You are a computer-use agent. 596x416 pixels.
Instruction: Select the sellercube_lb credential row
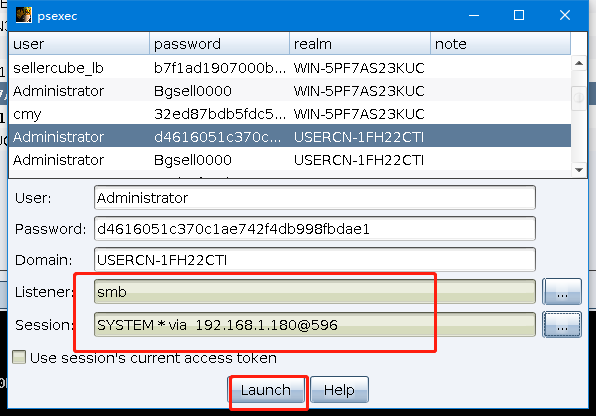[290, 68]
